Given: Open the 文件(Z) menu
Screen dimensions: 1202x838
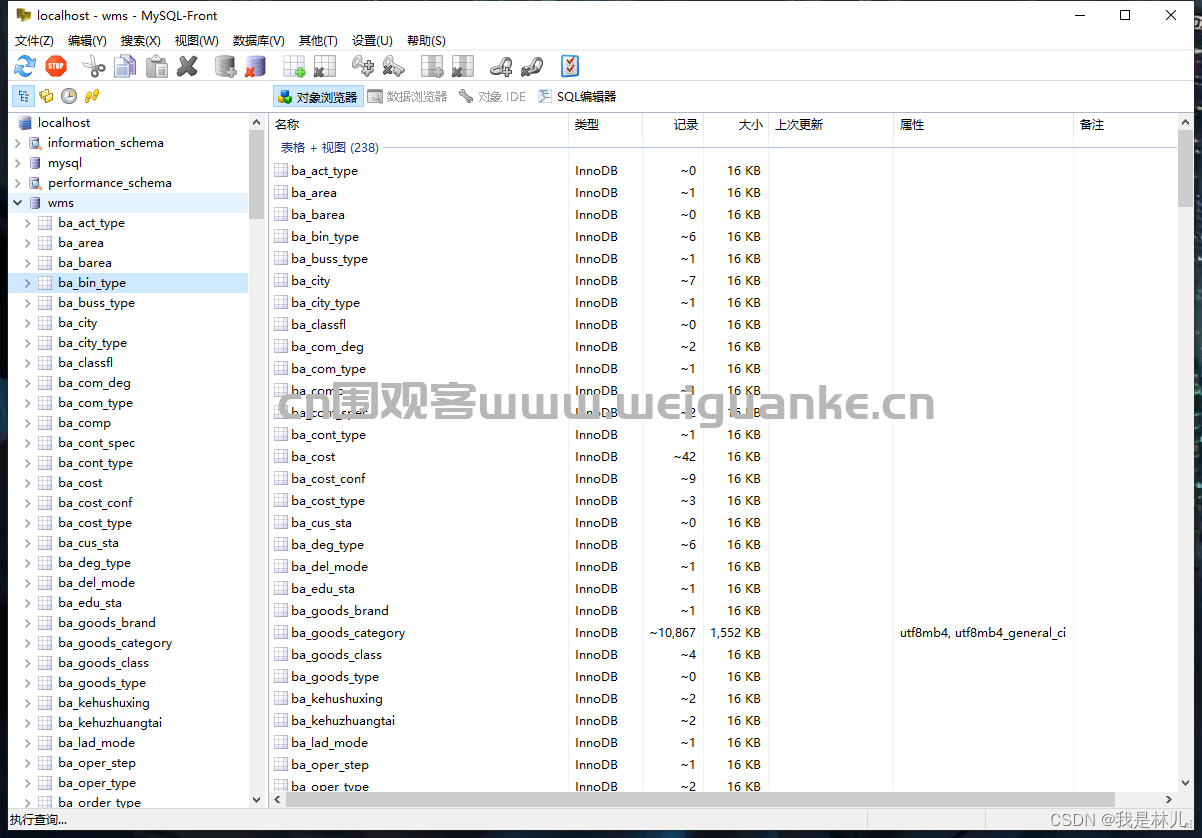Looking at the screenshot, I should tap(34, 41).
